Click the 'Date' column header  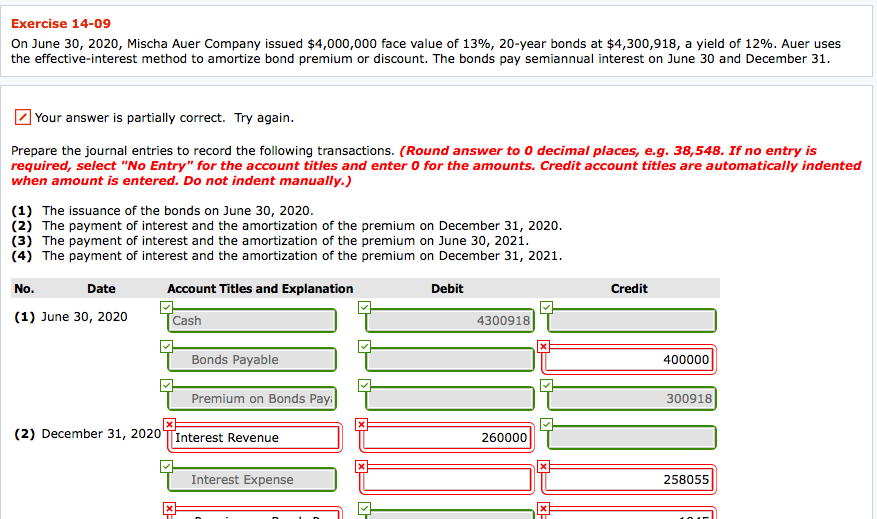(101, 289)
